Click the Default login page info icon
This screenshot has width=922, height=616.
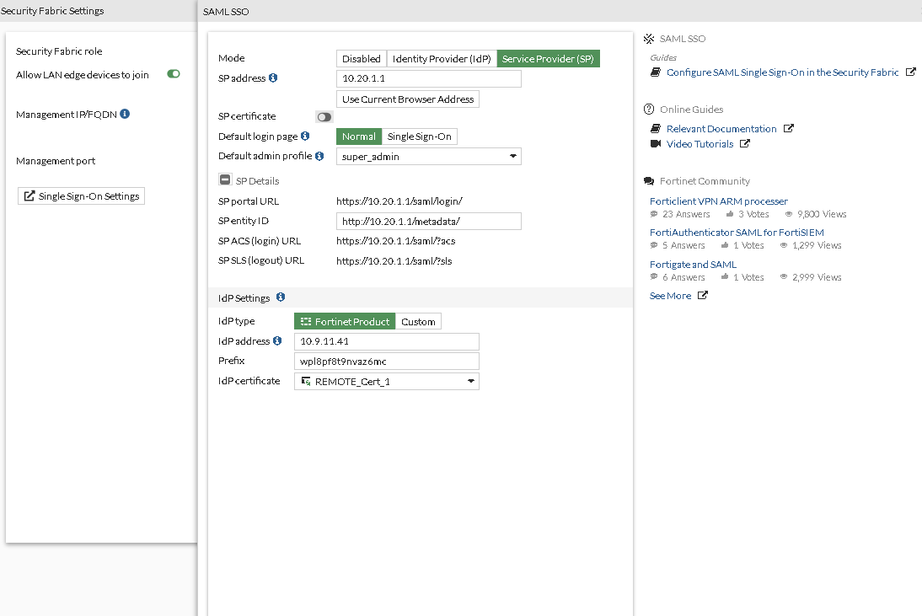tap(305, 136)
